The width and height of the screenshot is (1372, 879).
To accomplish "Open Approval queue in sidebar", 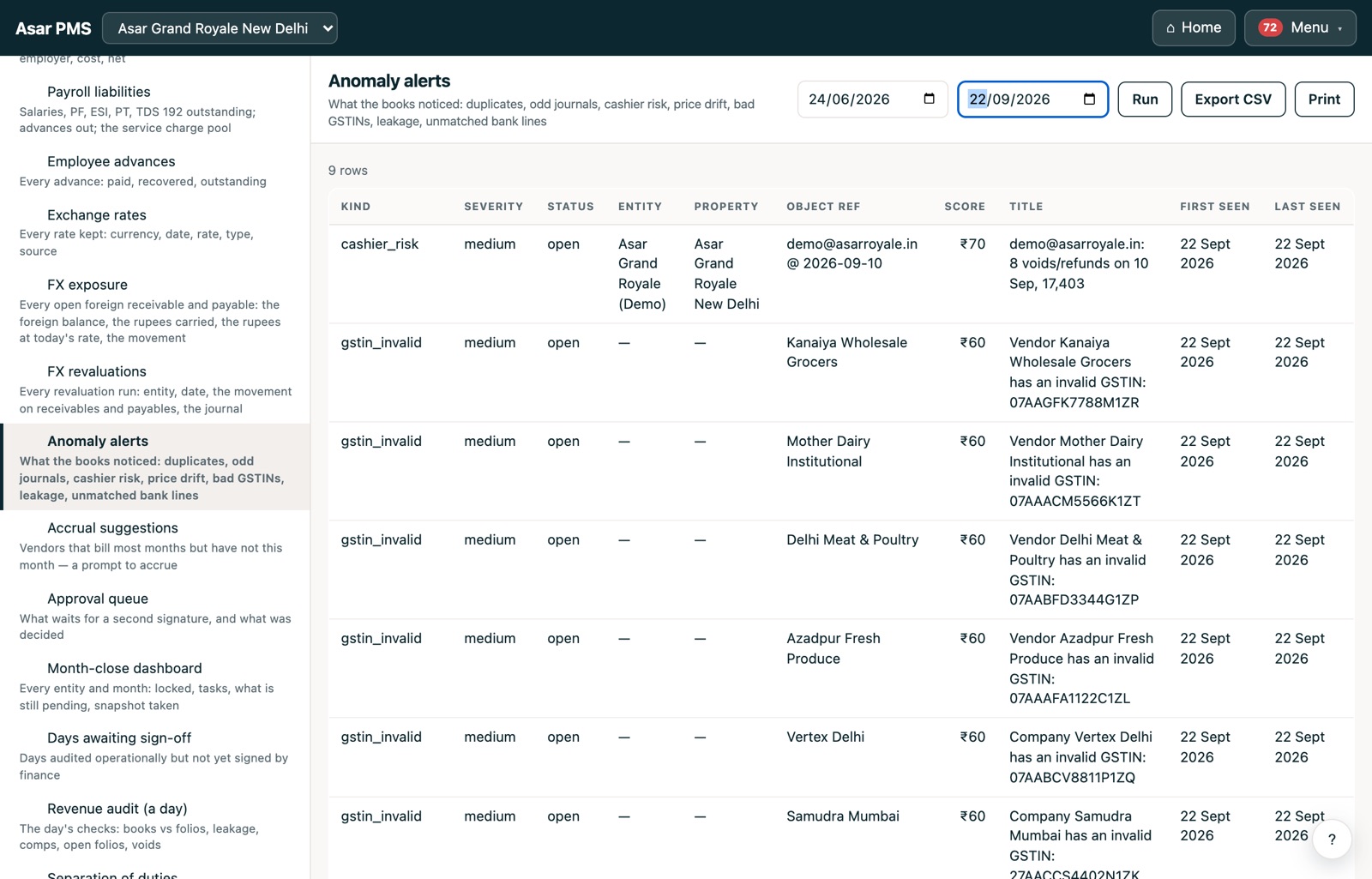I will [155, 616].
